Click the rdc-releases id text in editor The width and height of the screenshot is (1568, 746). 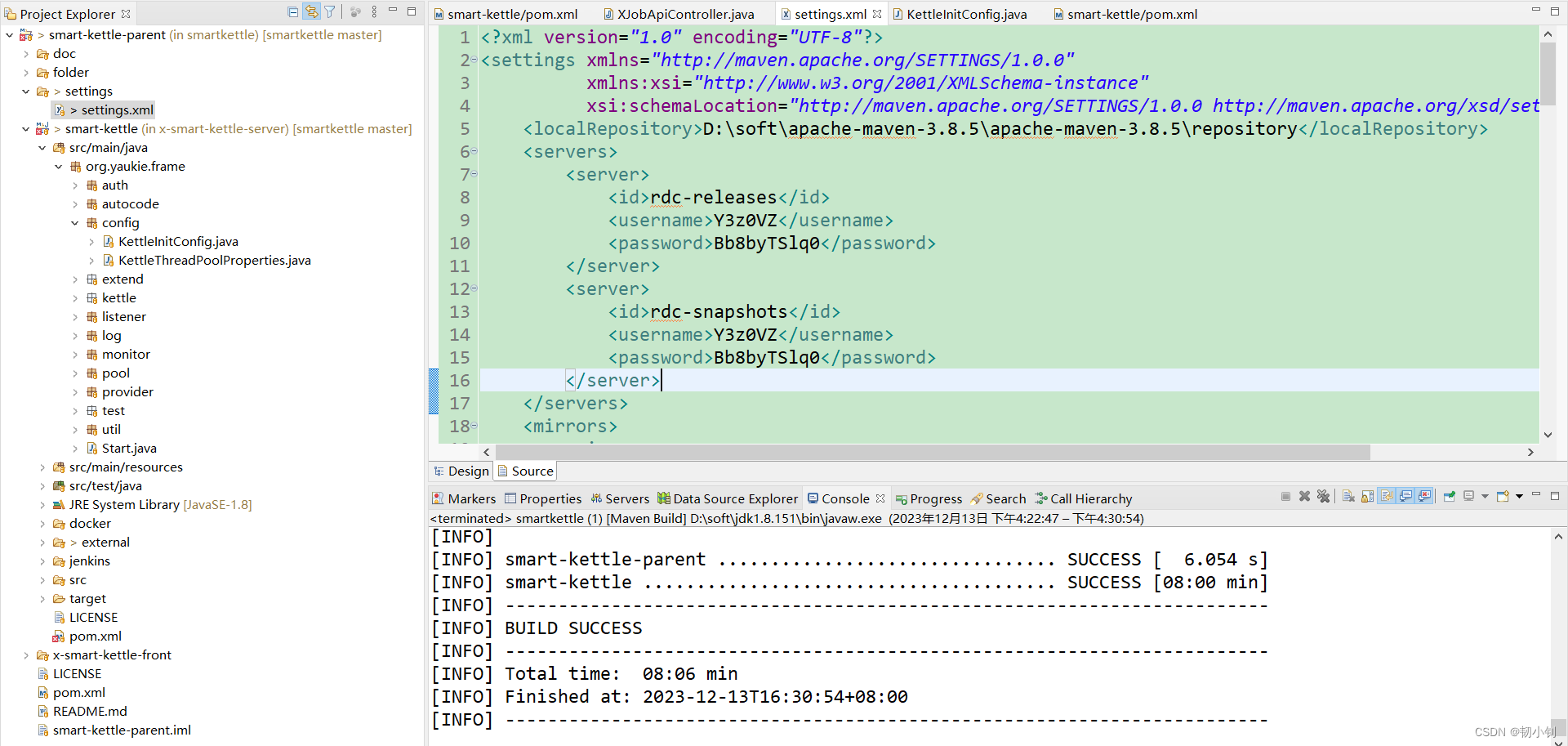pos(714,198)
